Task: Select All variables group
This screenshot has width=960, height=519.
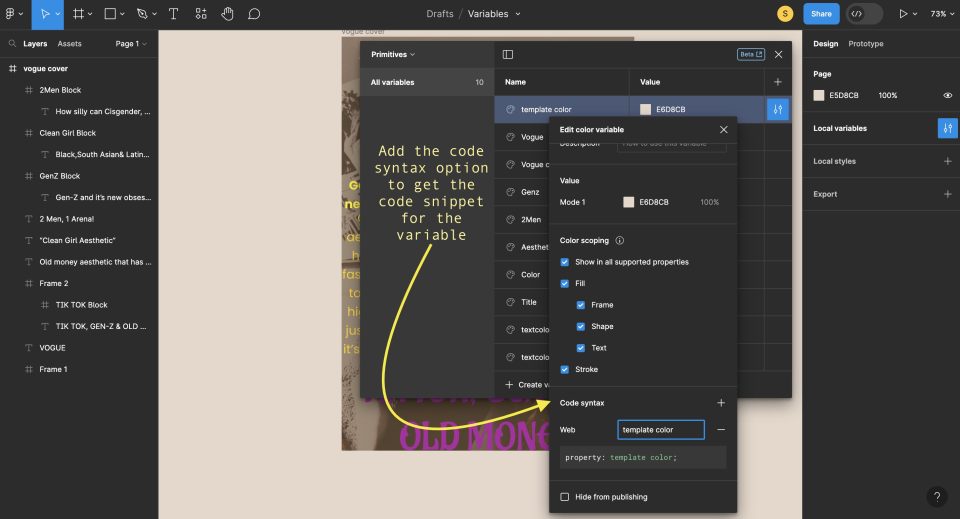Action: pyautogui.click(x=427, y=82)
